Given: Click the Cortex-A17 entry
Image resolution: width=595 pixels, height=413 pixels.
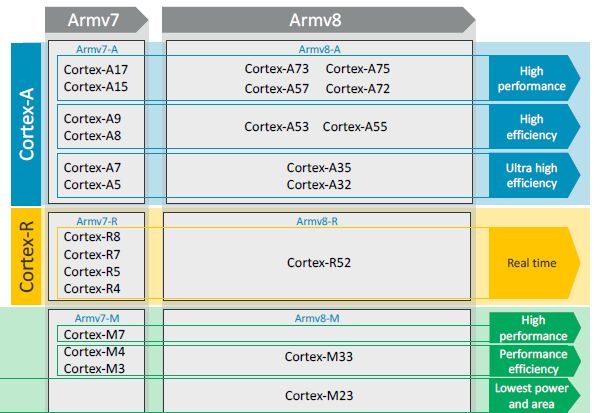Looking at the screenshot, I should pos(96,69).
